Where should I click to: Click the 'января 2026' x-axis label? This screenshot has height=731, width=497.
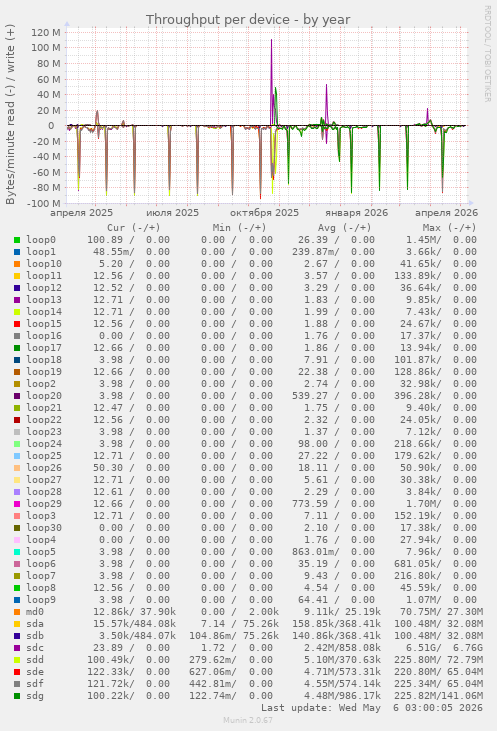pos(357,213)
